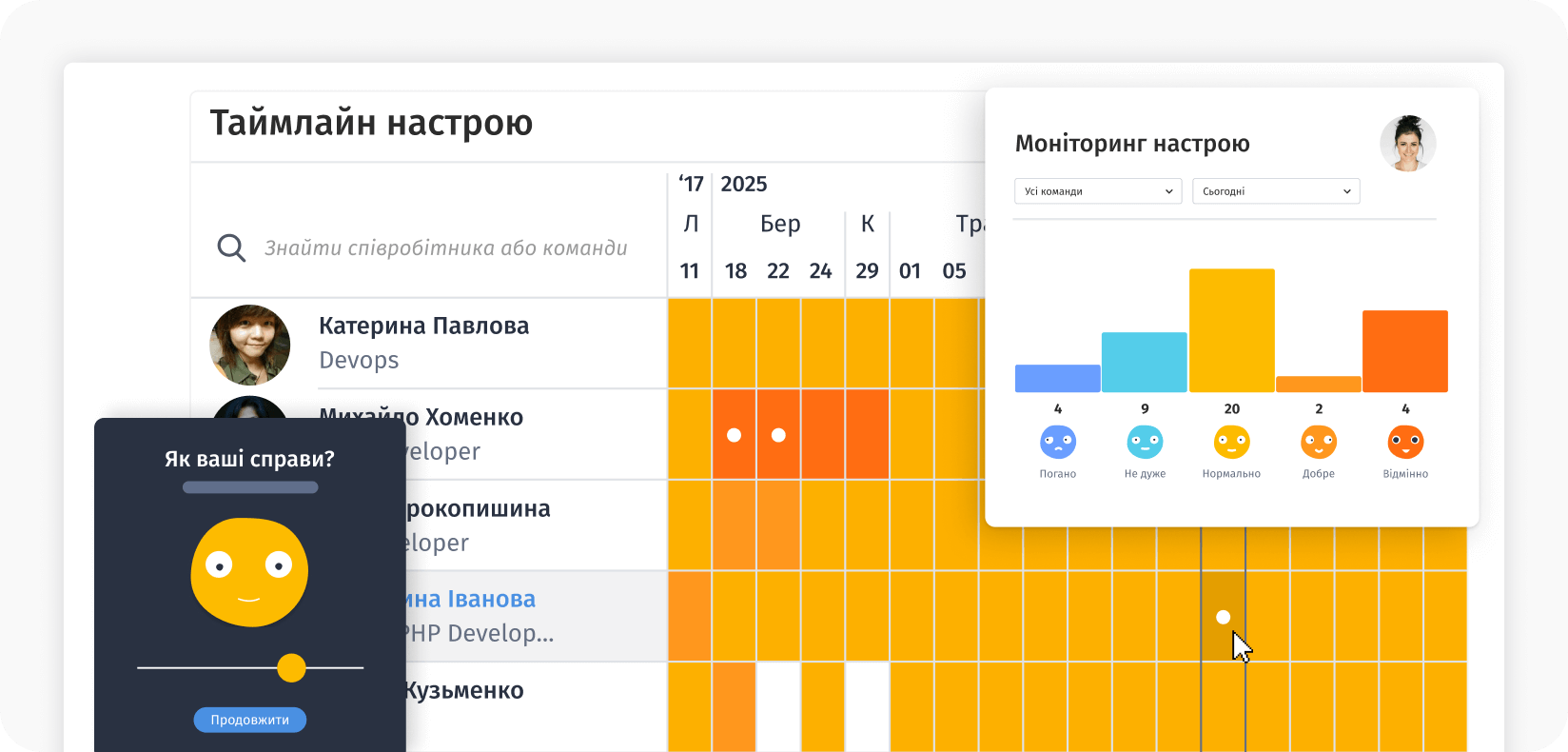
Task: Click Катерина Павлова's avatar photo
Action: coord(249,345)
